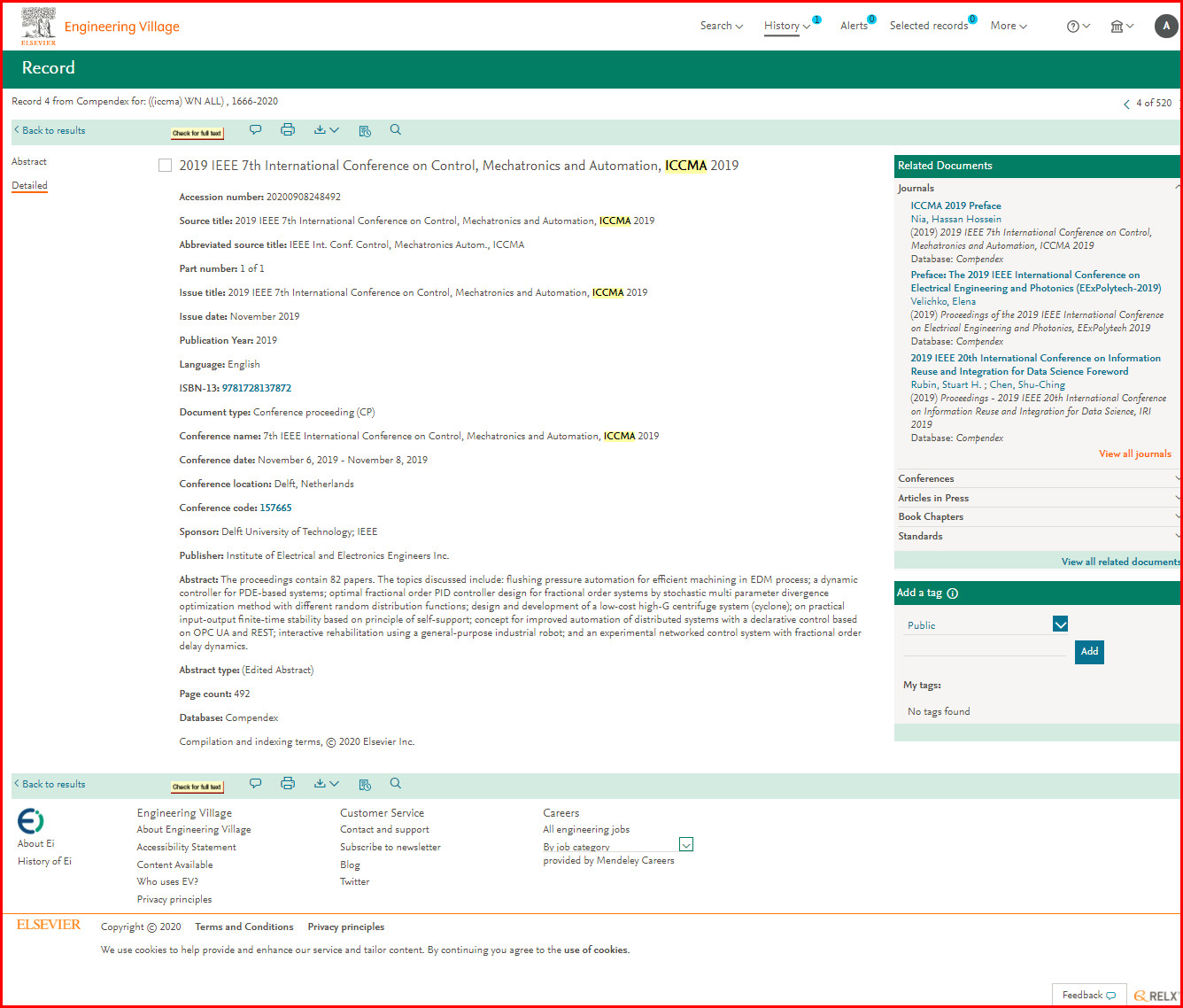Click the speech bubble icon below the record
This screenshot has width=1183, height=1008.
(255, 784)
